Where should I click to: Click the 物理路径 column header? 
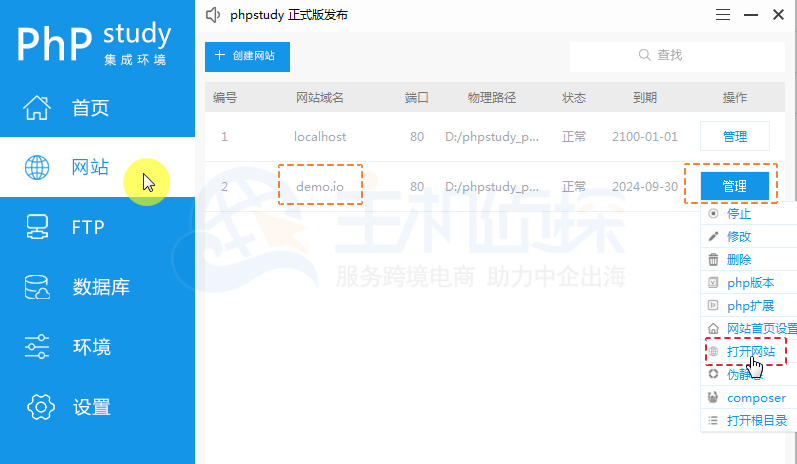pyautogui.click(x=492, y=98)
